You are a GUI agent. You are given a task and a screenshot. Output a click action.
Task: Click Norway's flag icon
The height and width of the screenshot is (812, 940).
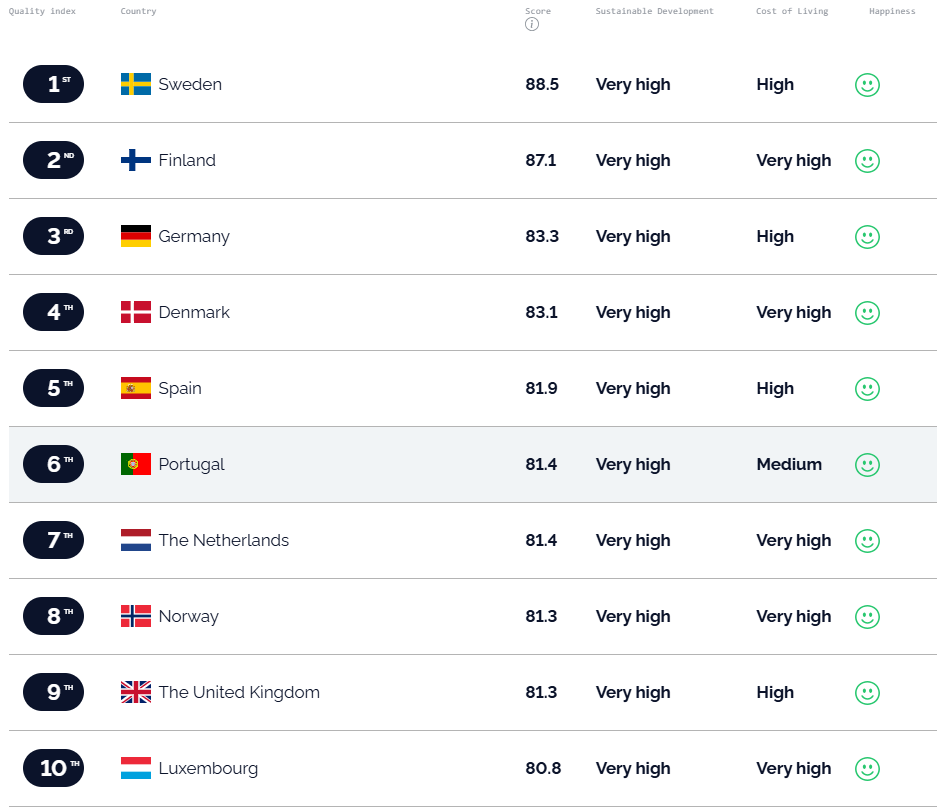136,616
